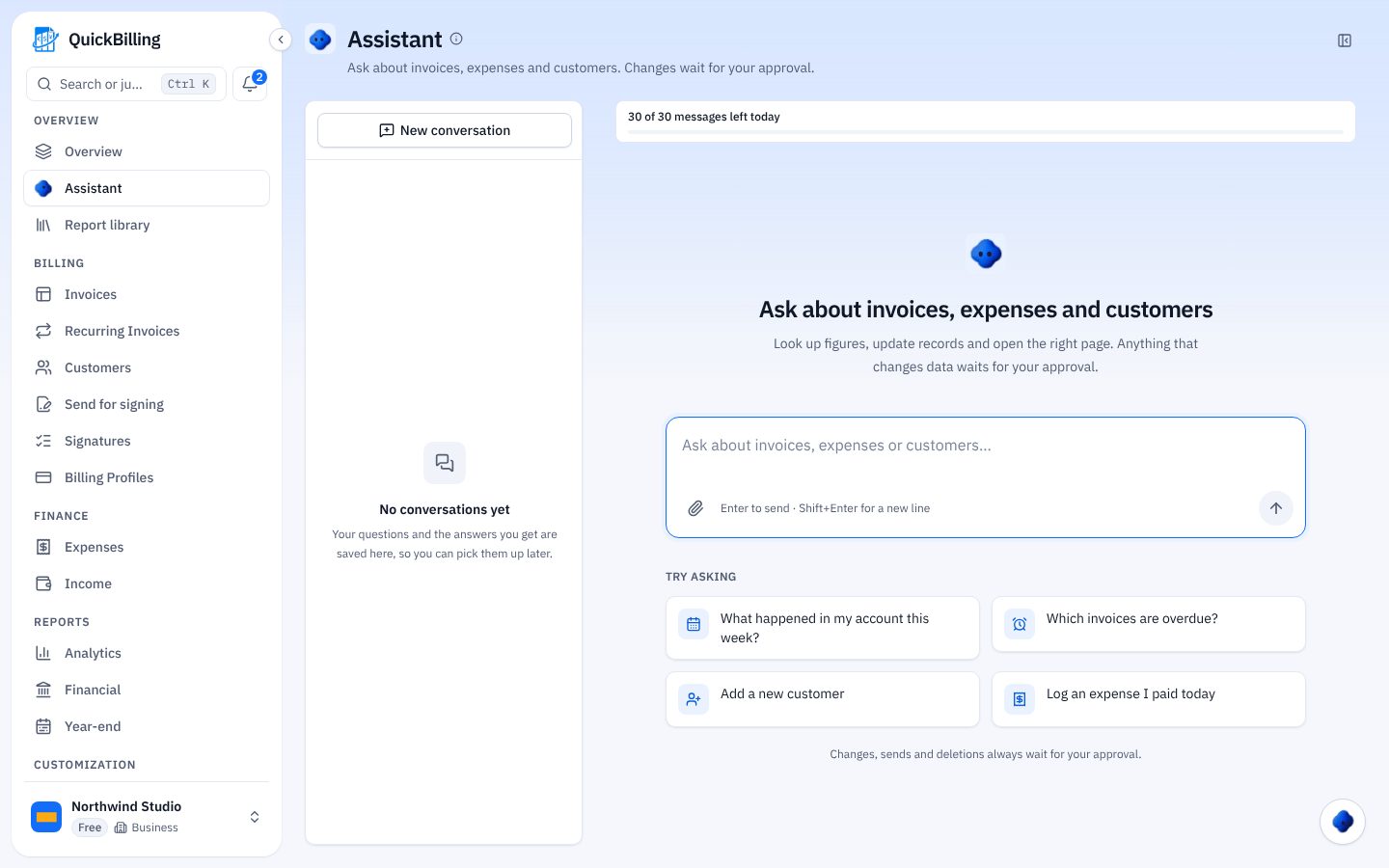Click the Analytics chart icon
Image resolution: width=1389 pixels, height=868 pixels.
point(43,653)
